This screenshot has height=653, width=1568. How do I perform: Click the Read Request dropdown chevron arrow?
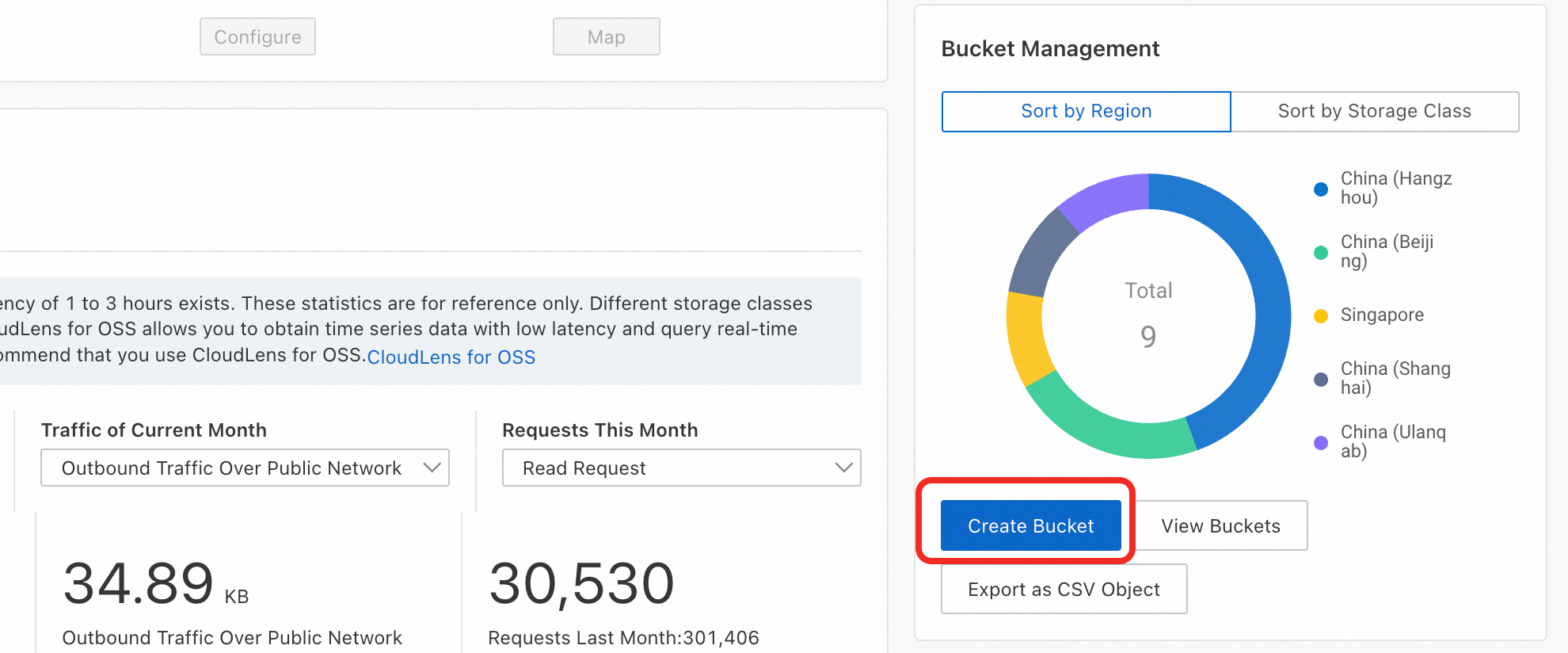843,468
